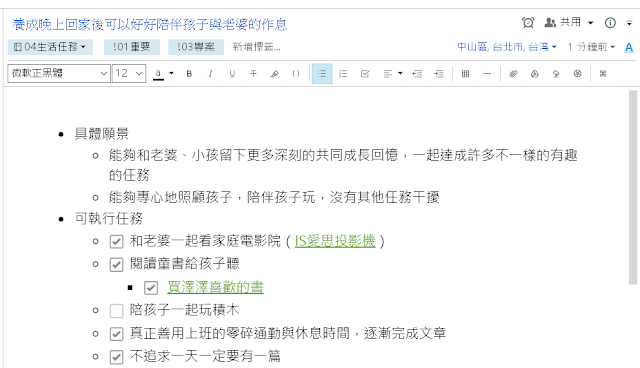Uncheck 閱讀童書給孩子聽 checkbox
This screenshot has height=368, width=640.
click(116, 265)
